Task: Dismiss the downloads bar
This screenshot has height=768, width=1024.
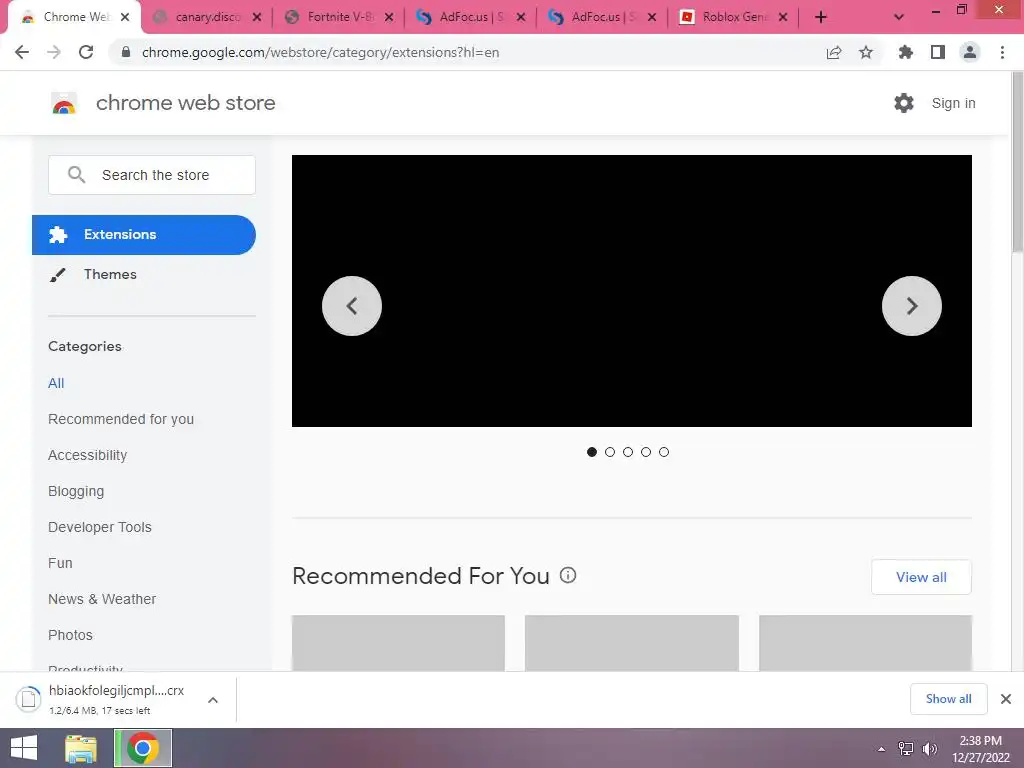Action: [x=1006, y=699]
